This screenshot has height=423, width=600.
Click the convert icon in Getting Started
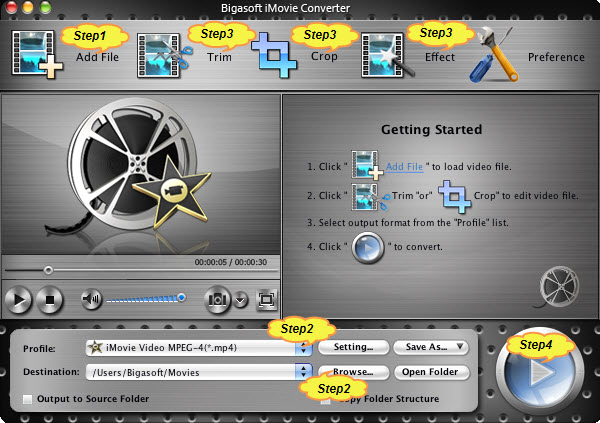(367, 248)
